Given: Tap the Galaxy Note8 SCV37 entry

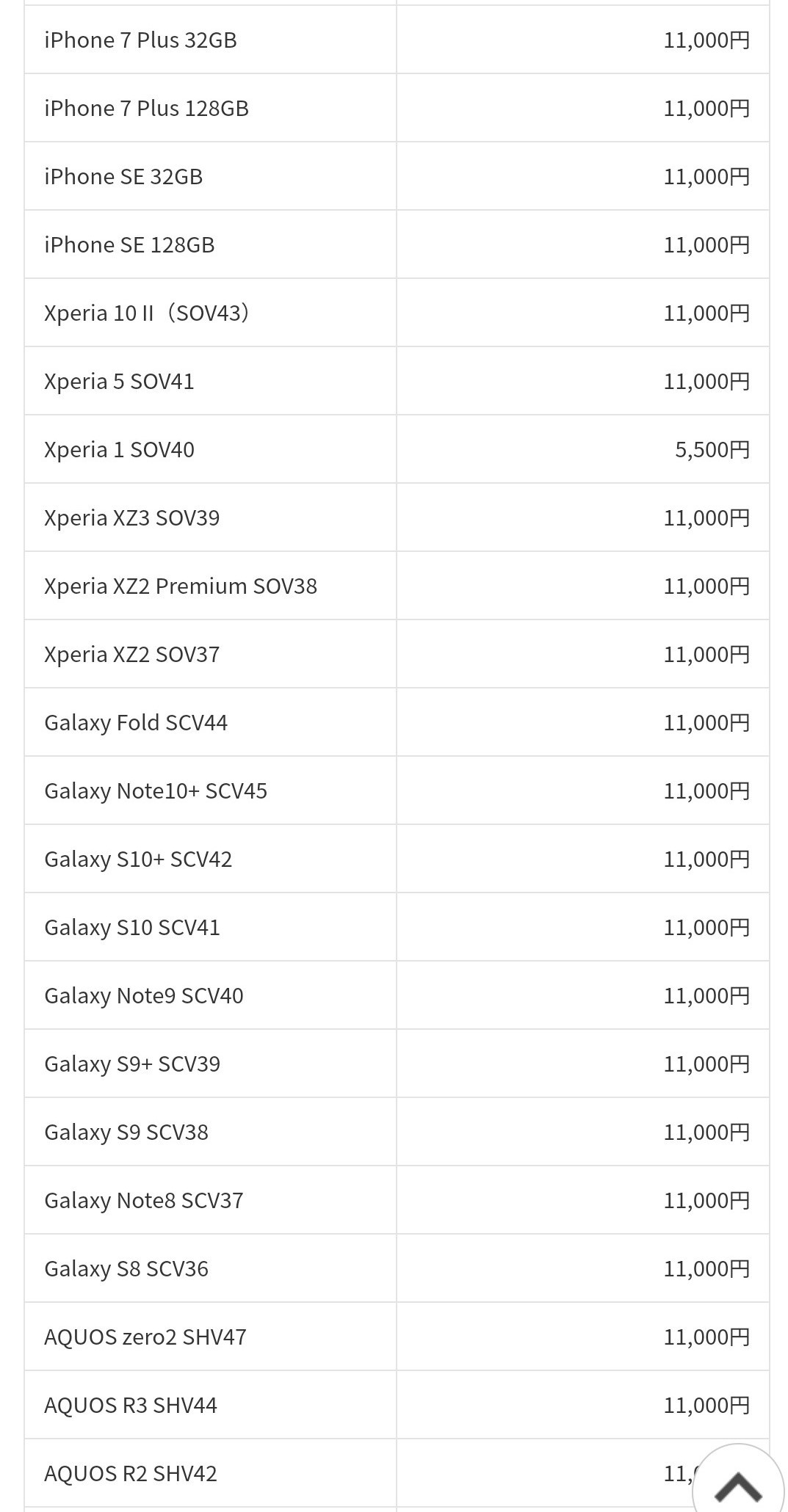Looking at the screenshot, I should pyautogui.click(x=144, y=1201).
